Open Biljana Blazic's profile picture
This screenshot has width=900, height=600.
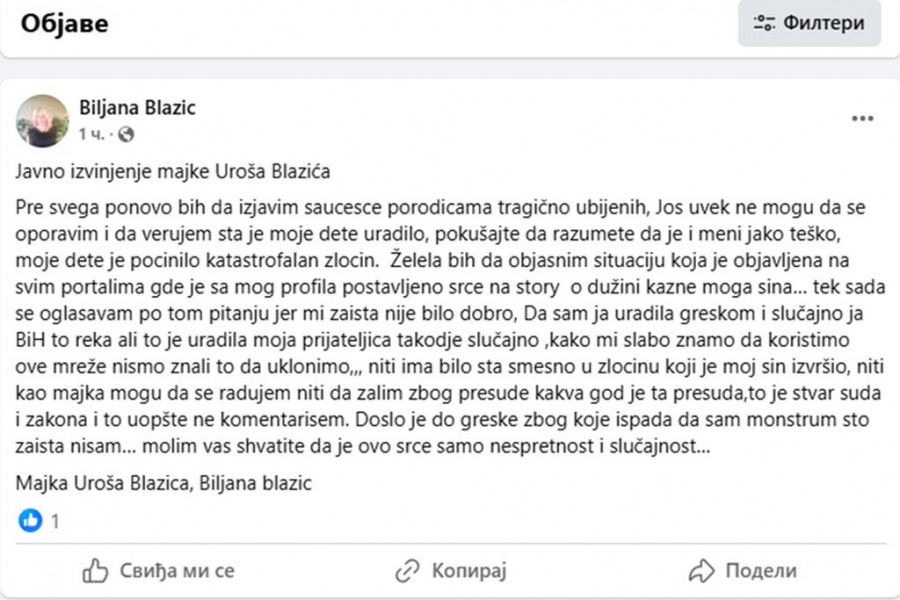pos(42,121)
